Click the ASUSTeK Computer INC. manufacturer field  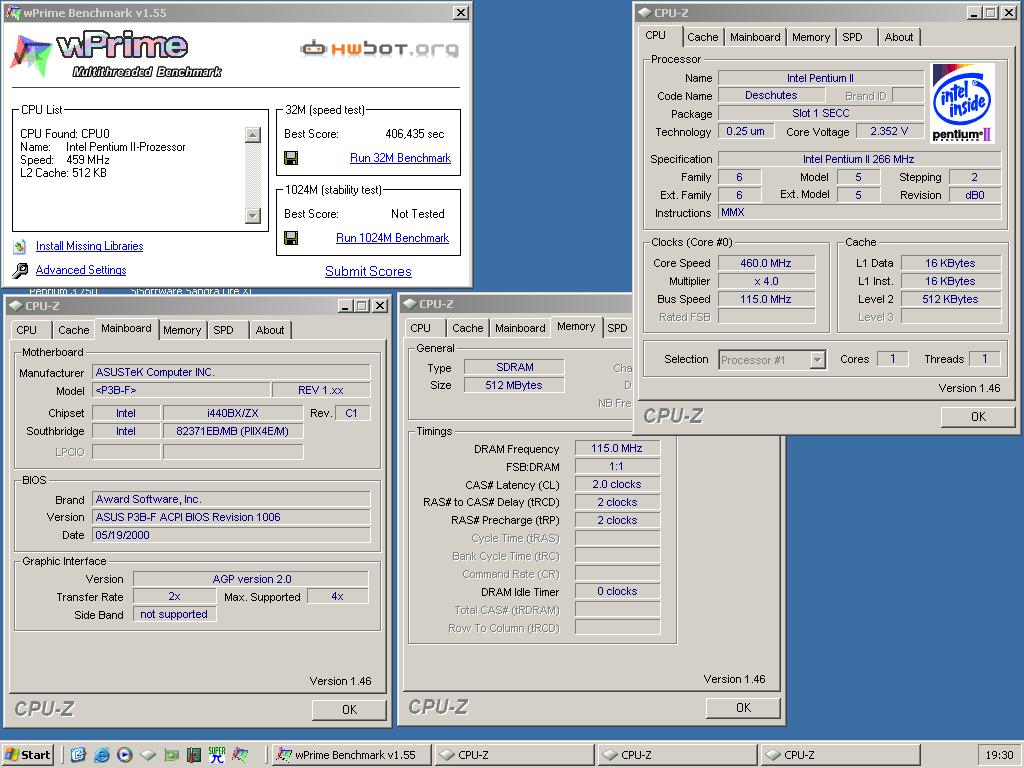[231, 372]
